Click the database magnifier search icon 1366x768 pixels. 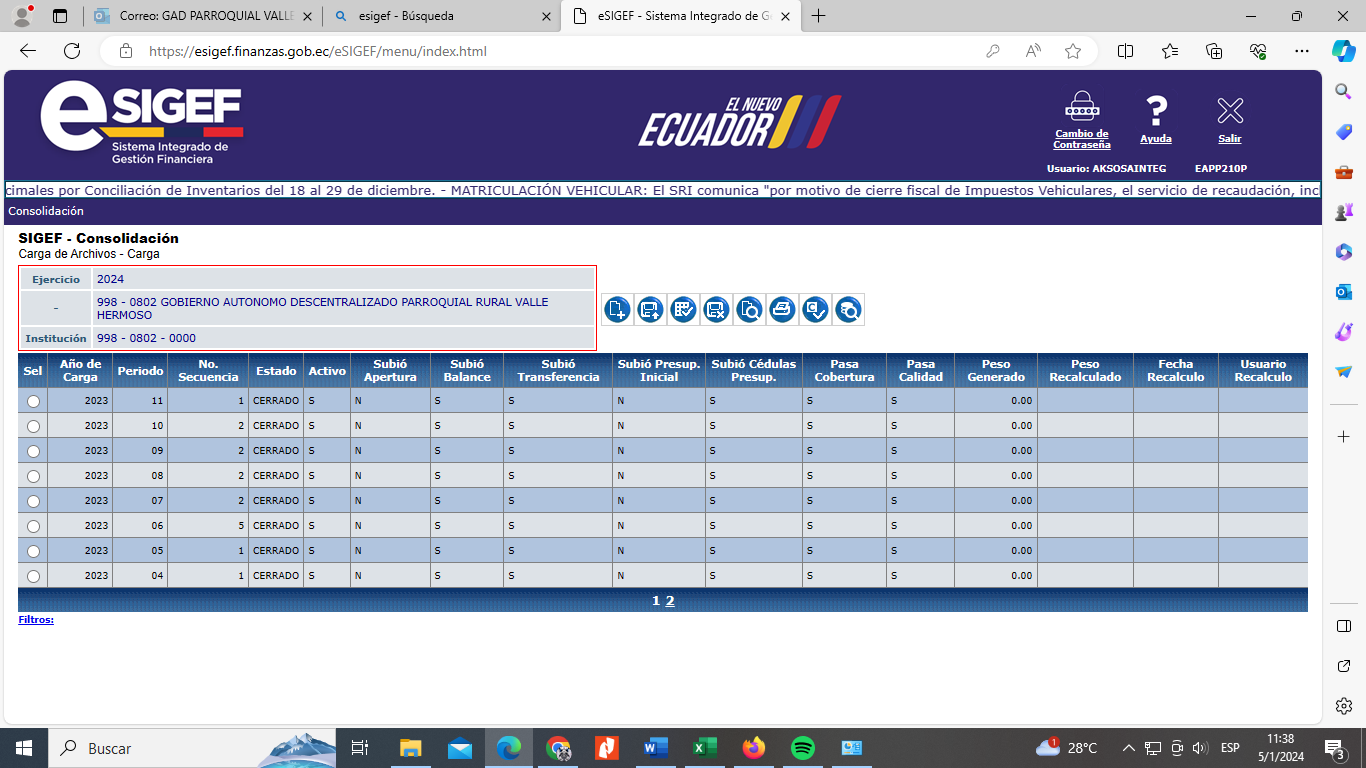click(x=848, y=310)
